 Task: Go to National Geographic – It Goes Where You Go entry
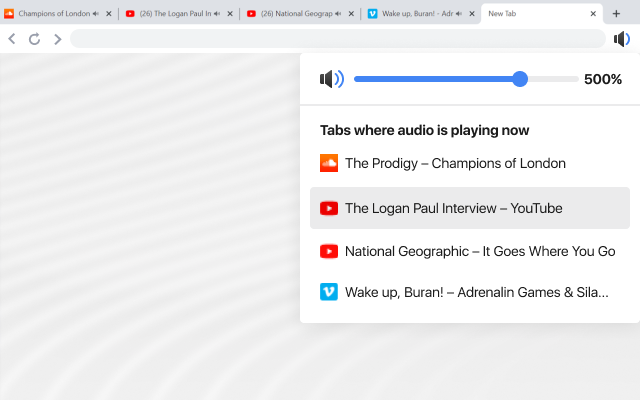coord(470,251)
